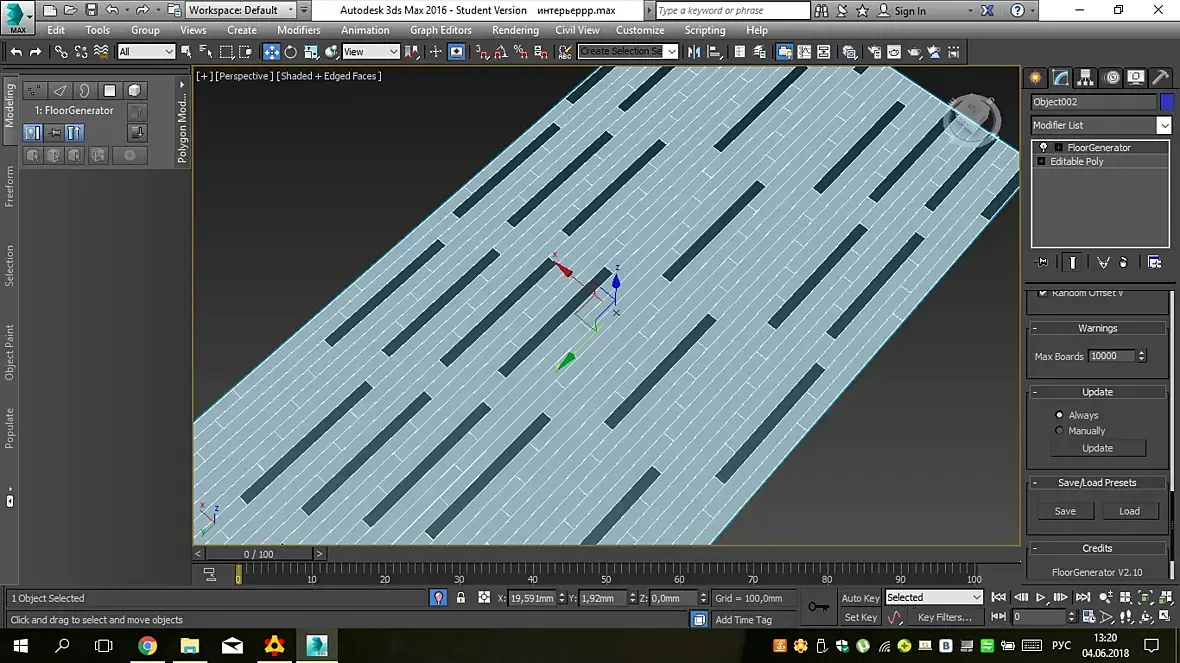Screen dimensions: 1180x663
Task: Click the Auto Key button
Action: 859,598
